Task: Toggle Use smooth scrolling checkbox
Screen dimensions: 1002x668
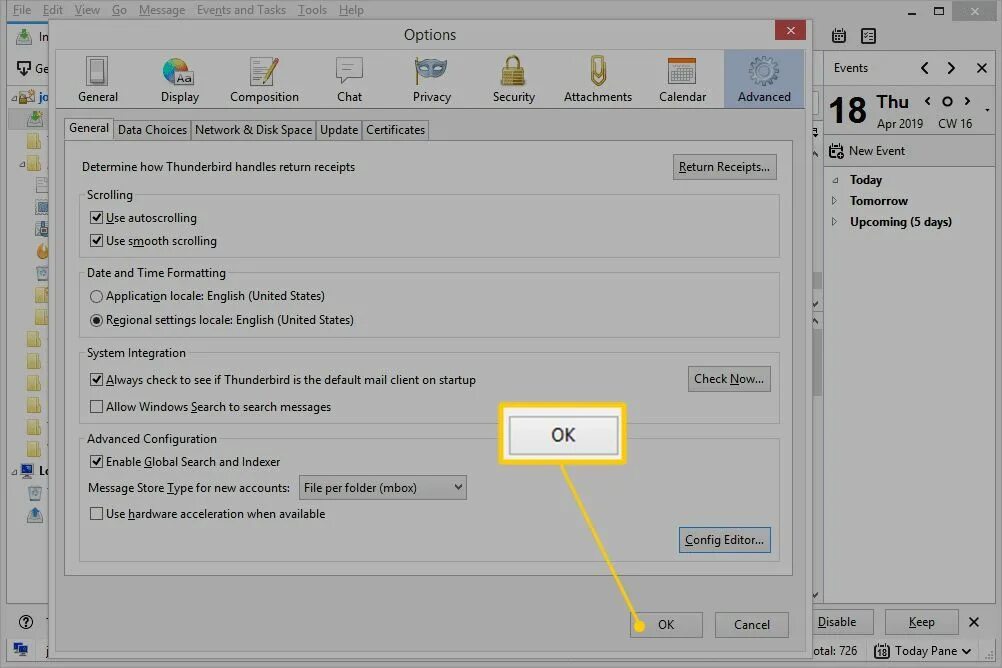Action: 96,240
